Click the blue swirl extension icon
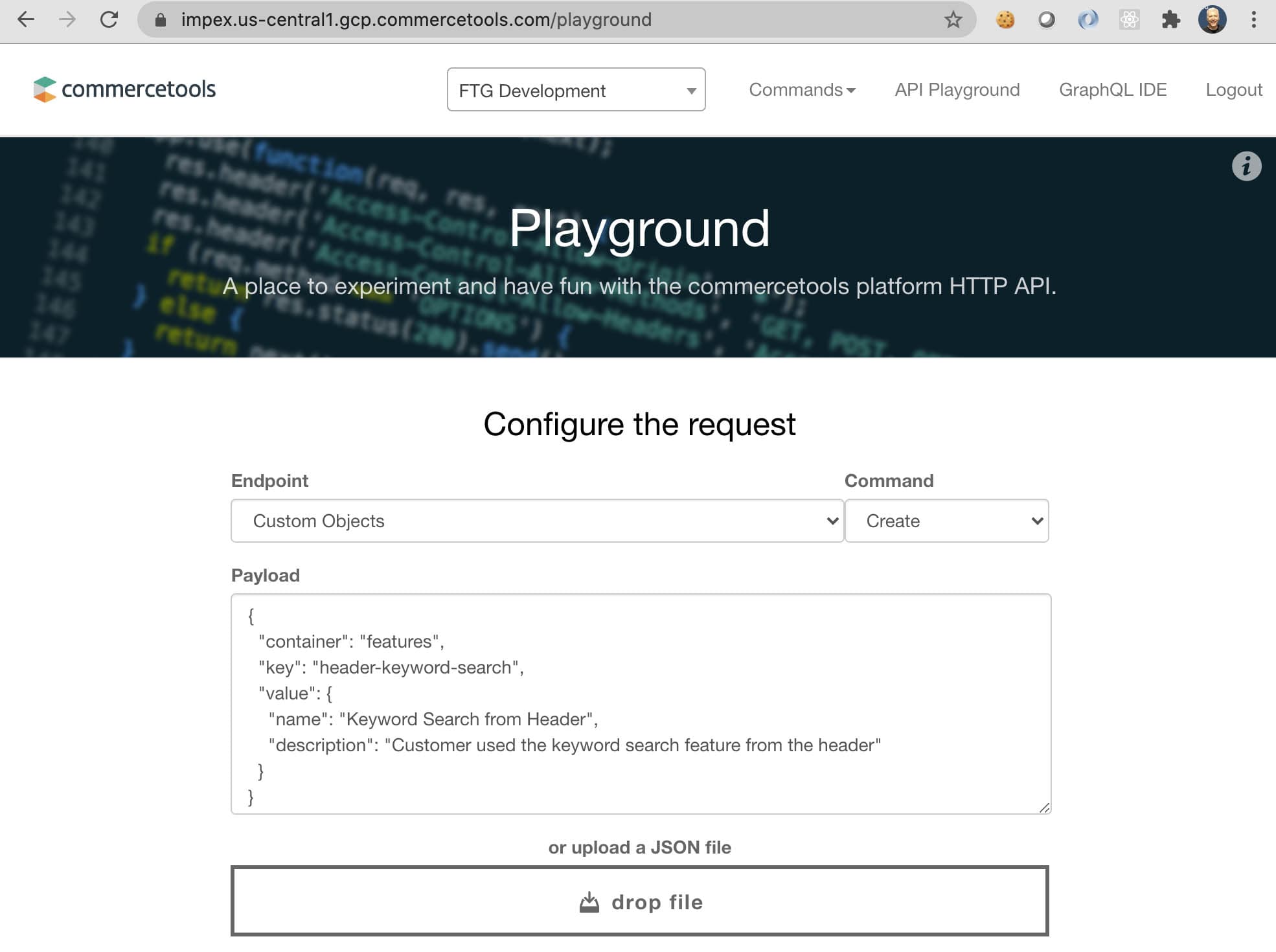This screenshot has height=952, width=1276. tap(1088, 20)
